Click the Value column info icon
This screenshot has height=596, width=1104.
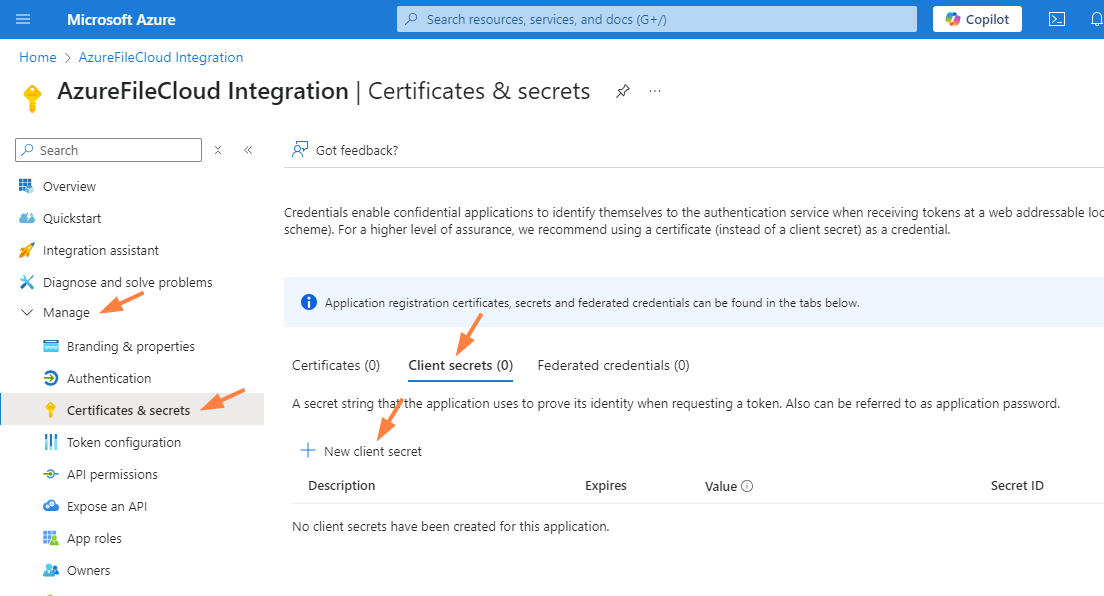click(747, 486)
